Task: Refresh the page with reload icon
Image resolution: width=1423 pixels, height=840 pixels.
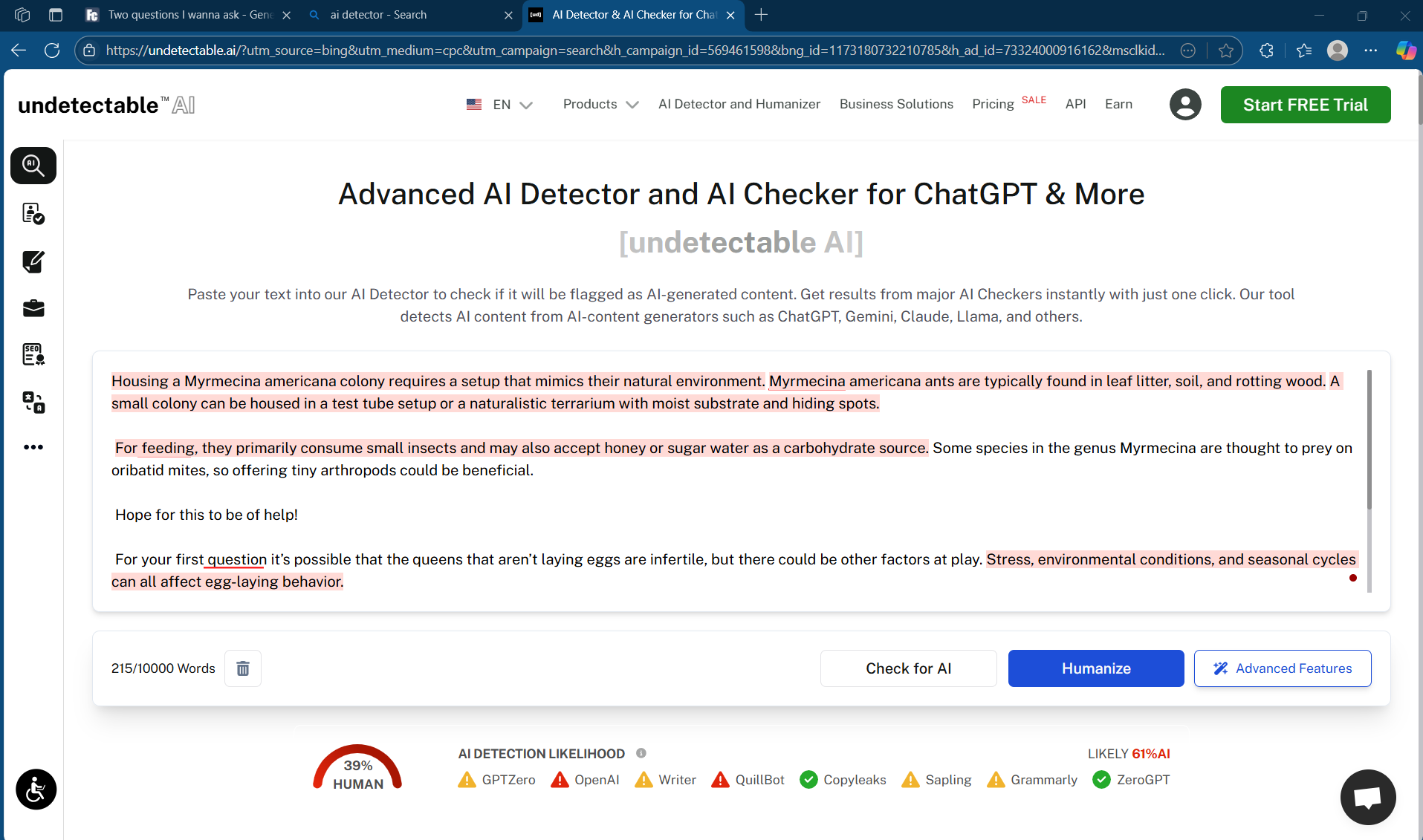Action: coord(52,51)
